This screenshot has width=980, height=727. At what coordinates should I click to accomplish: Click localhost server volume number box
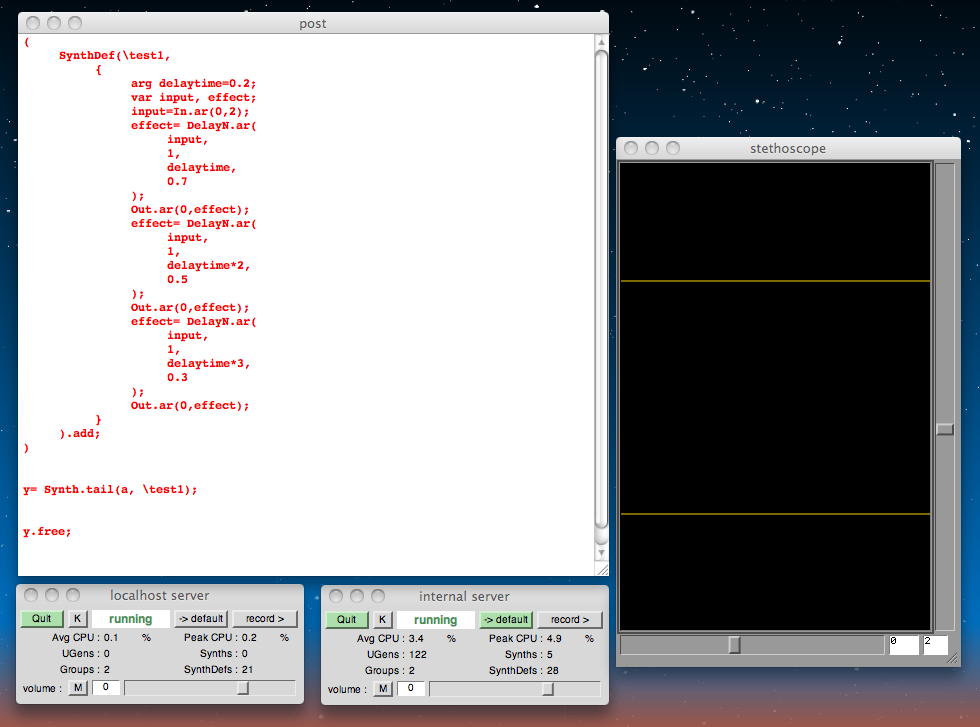pyautogui.click(x=105, y=688)
